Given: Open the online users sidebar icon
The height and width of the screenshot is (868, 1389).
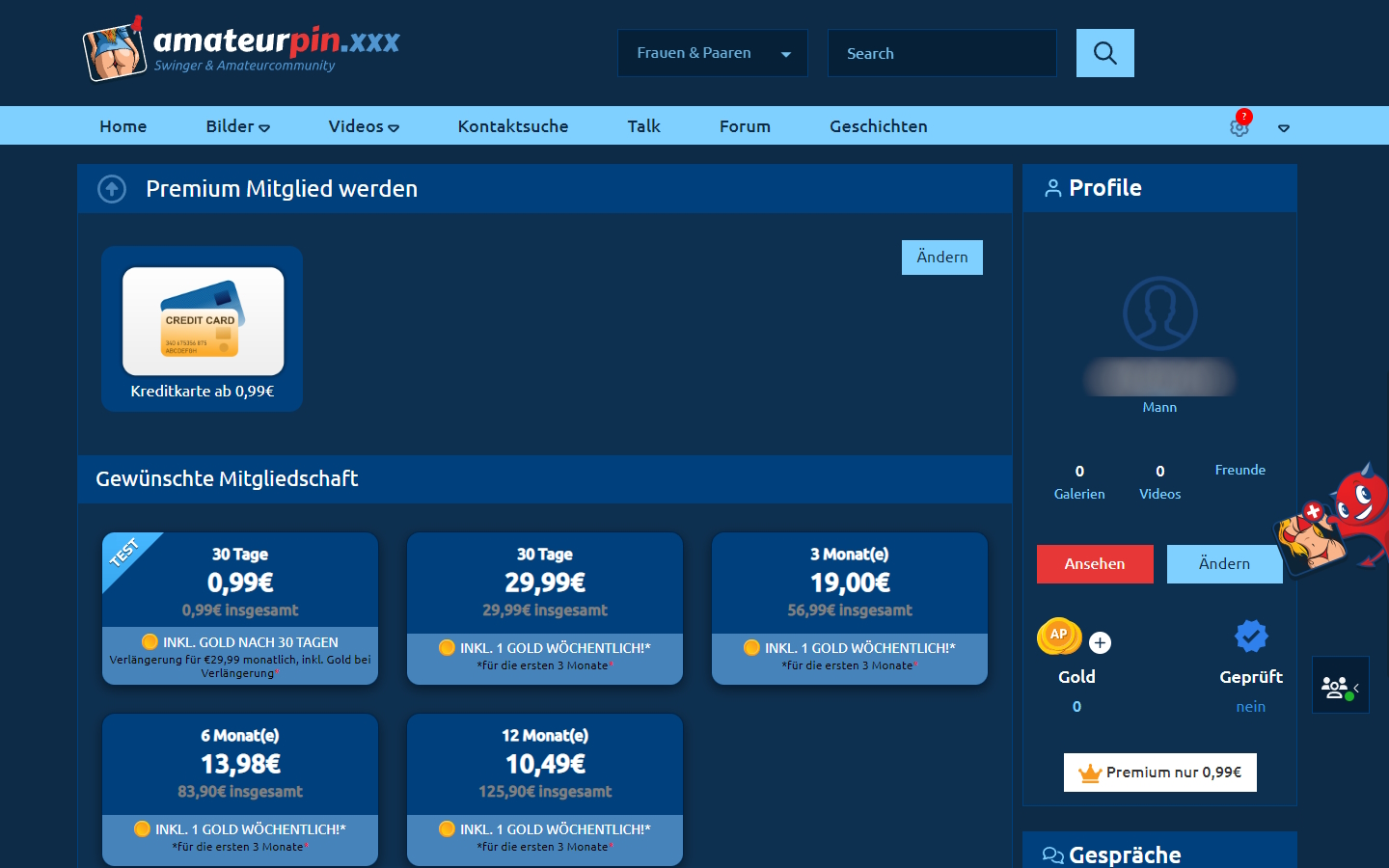Looking at the screenshot, I should tap(1339, 686).
